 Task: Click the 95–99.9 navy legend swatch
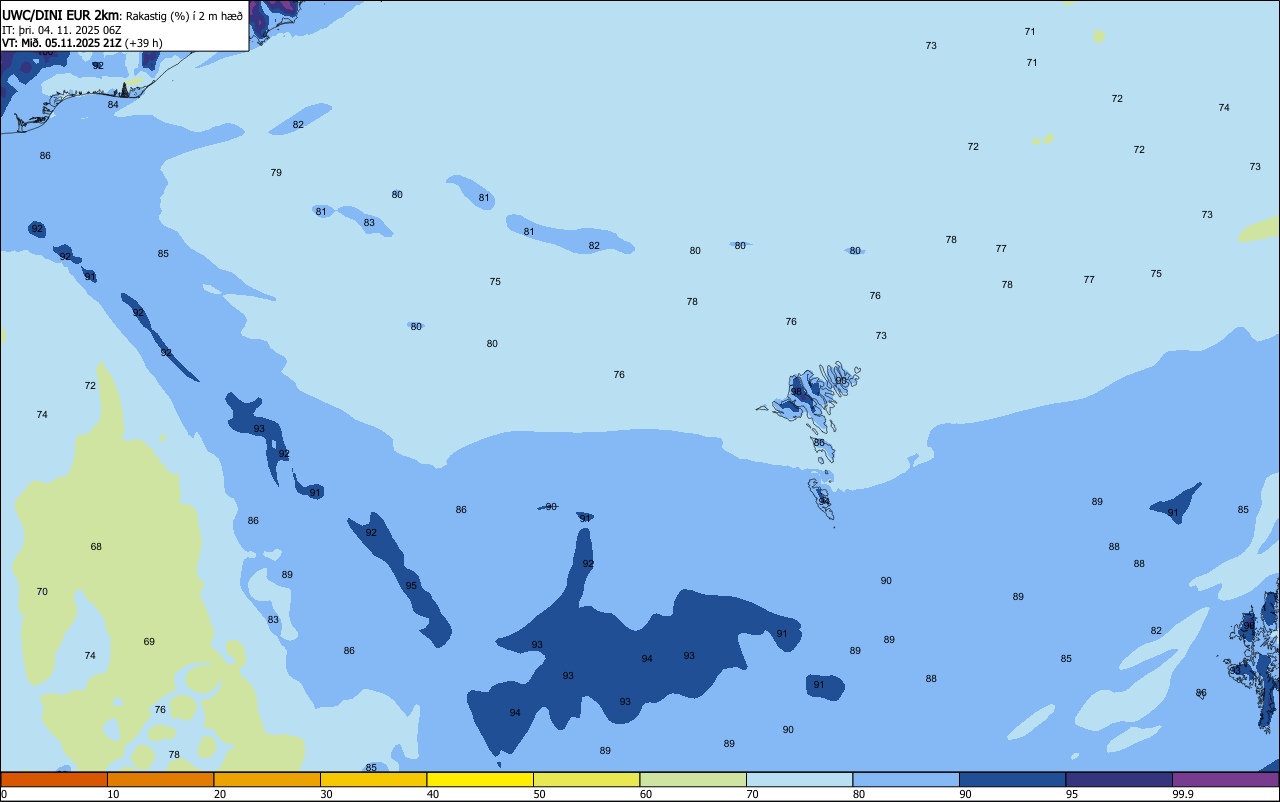[1119, 780]
